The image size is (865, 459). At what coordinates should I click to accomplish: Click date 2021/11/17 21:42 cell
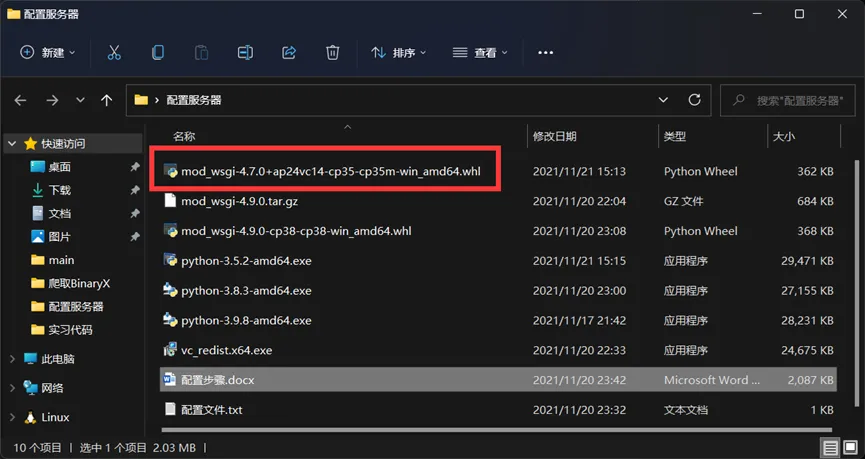(x=579, y=321)
